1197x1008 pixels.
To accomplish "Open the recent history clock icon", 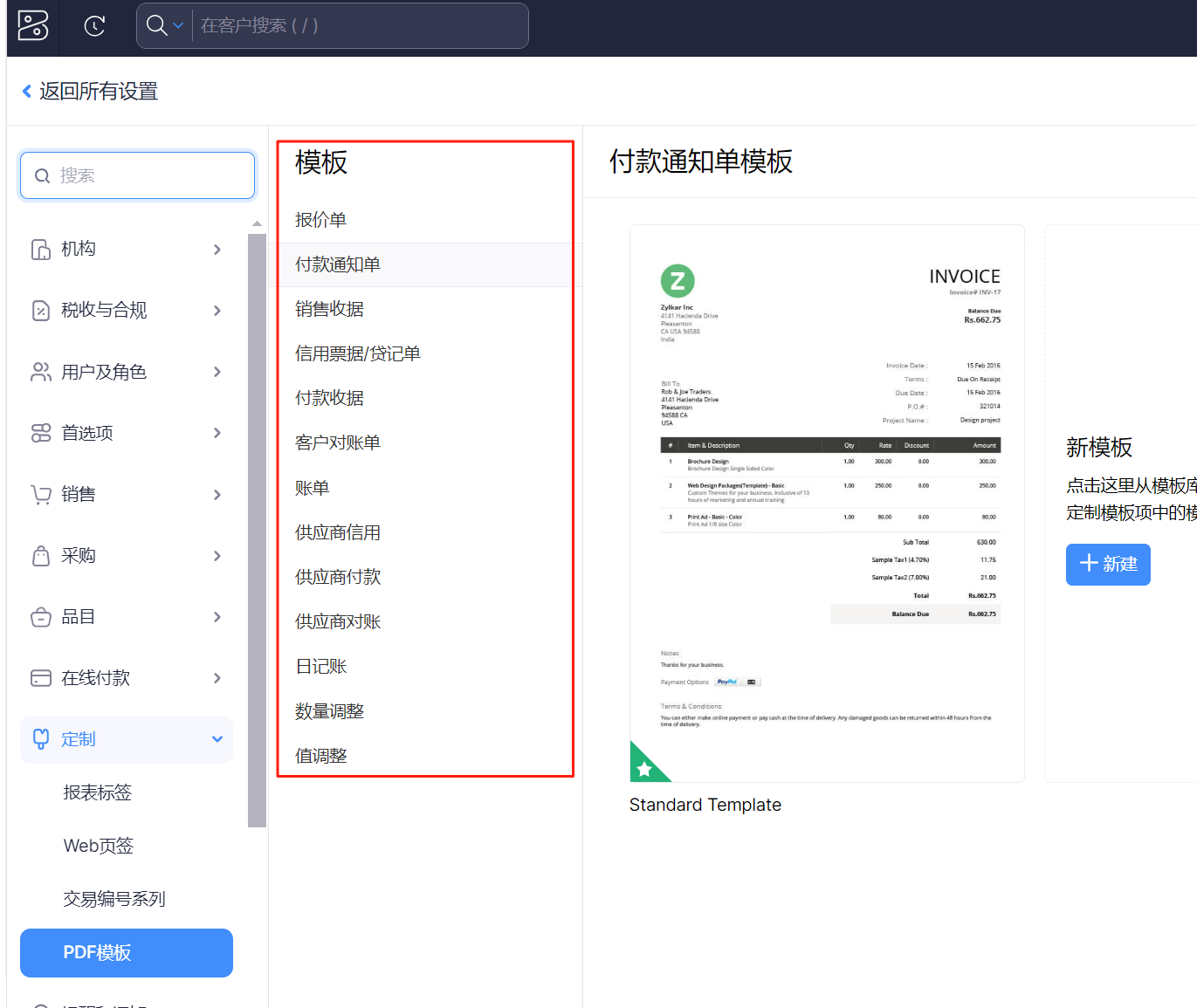I will click(94, 26).
